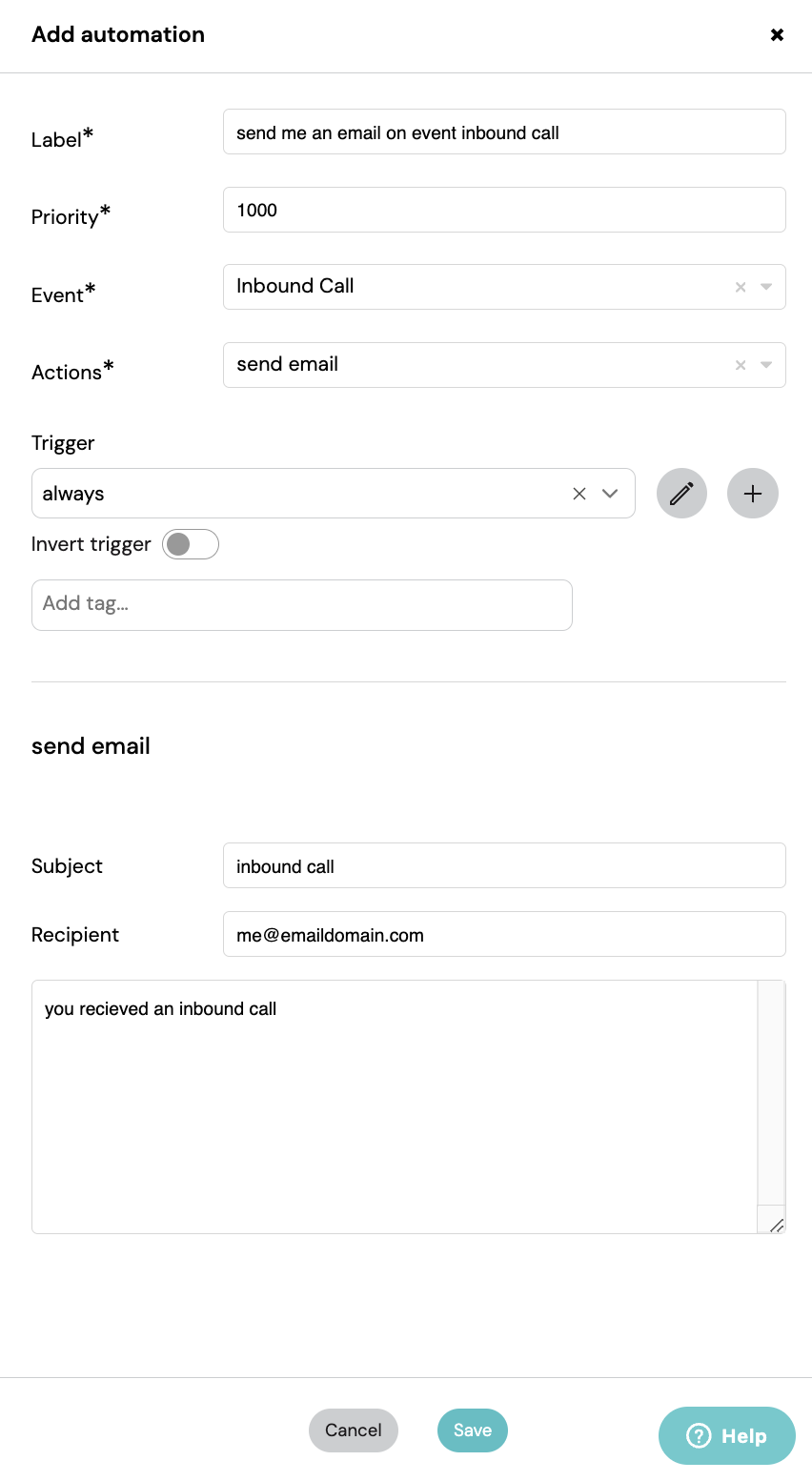The width and height of the screenshot is (812, 1481).
Task: Expand the Trigger dropdown chevron
Action: pyautogui.click(x=610, y=494)
